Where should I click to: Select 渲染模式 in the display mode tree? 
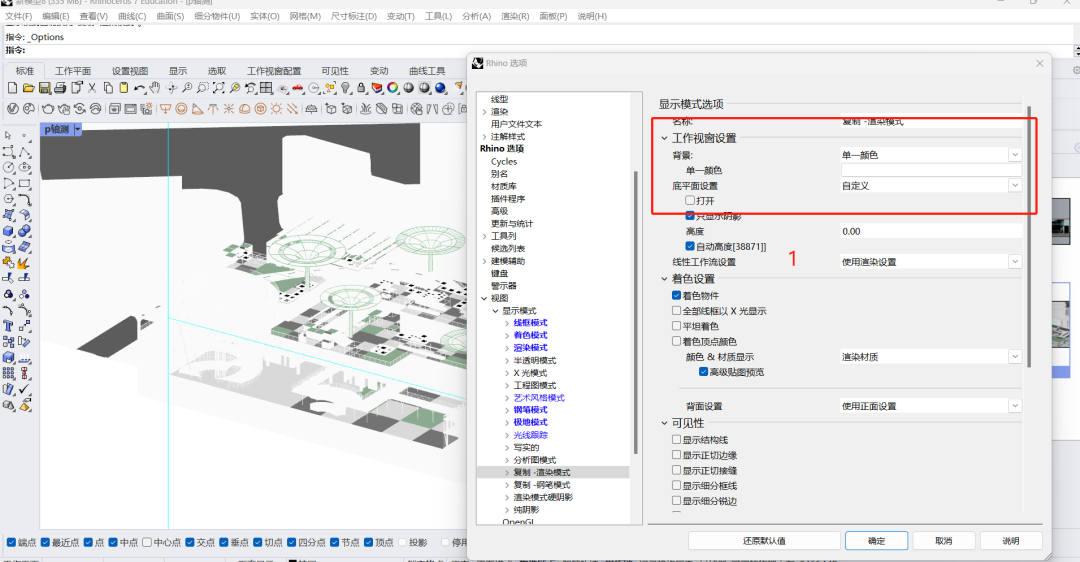tap(530, 348)
